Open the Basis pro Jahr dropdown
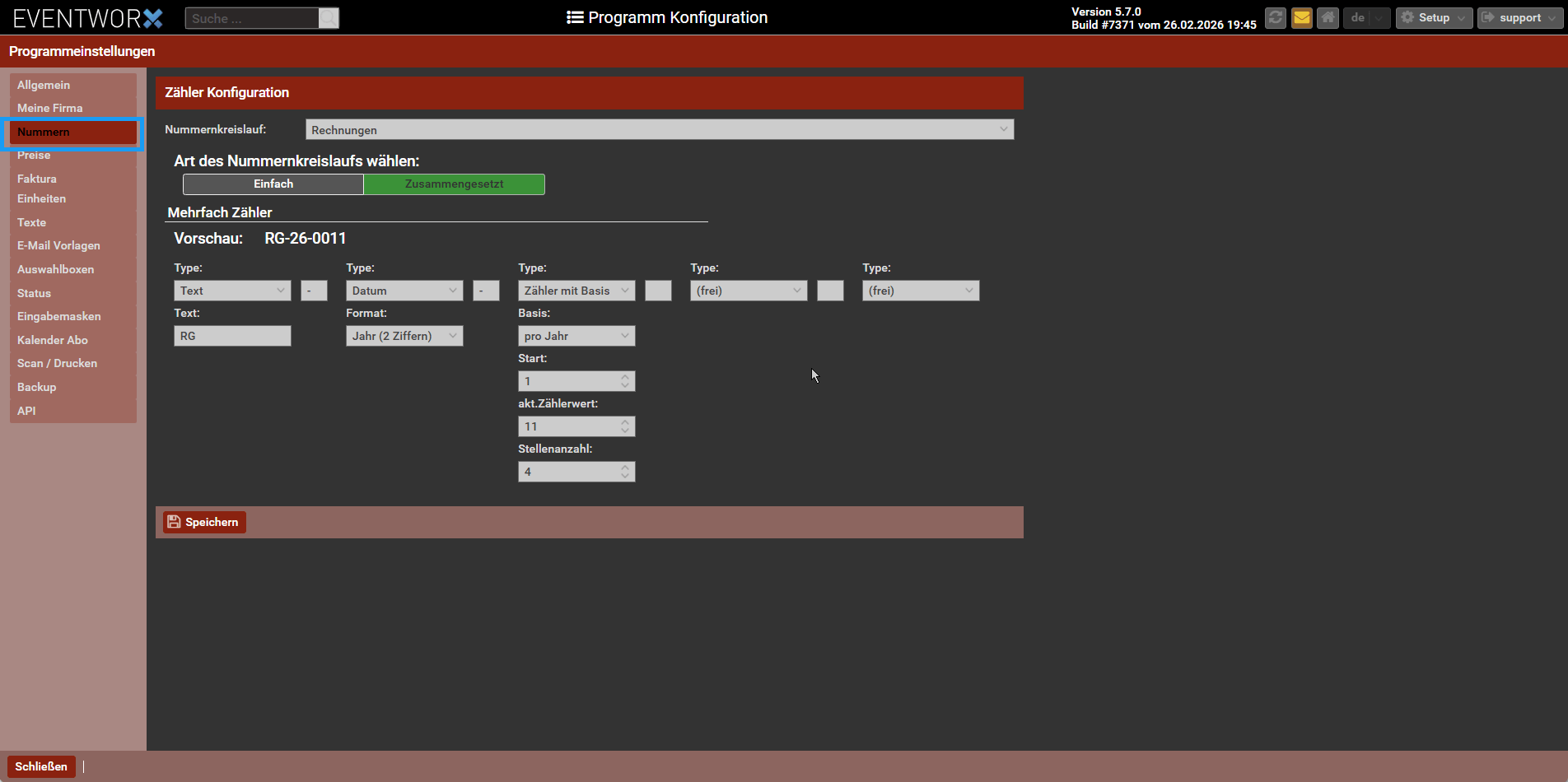The image size is (1568, 782). coord(576,336)
